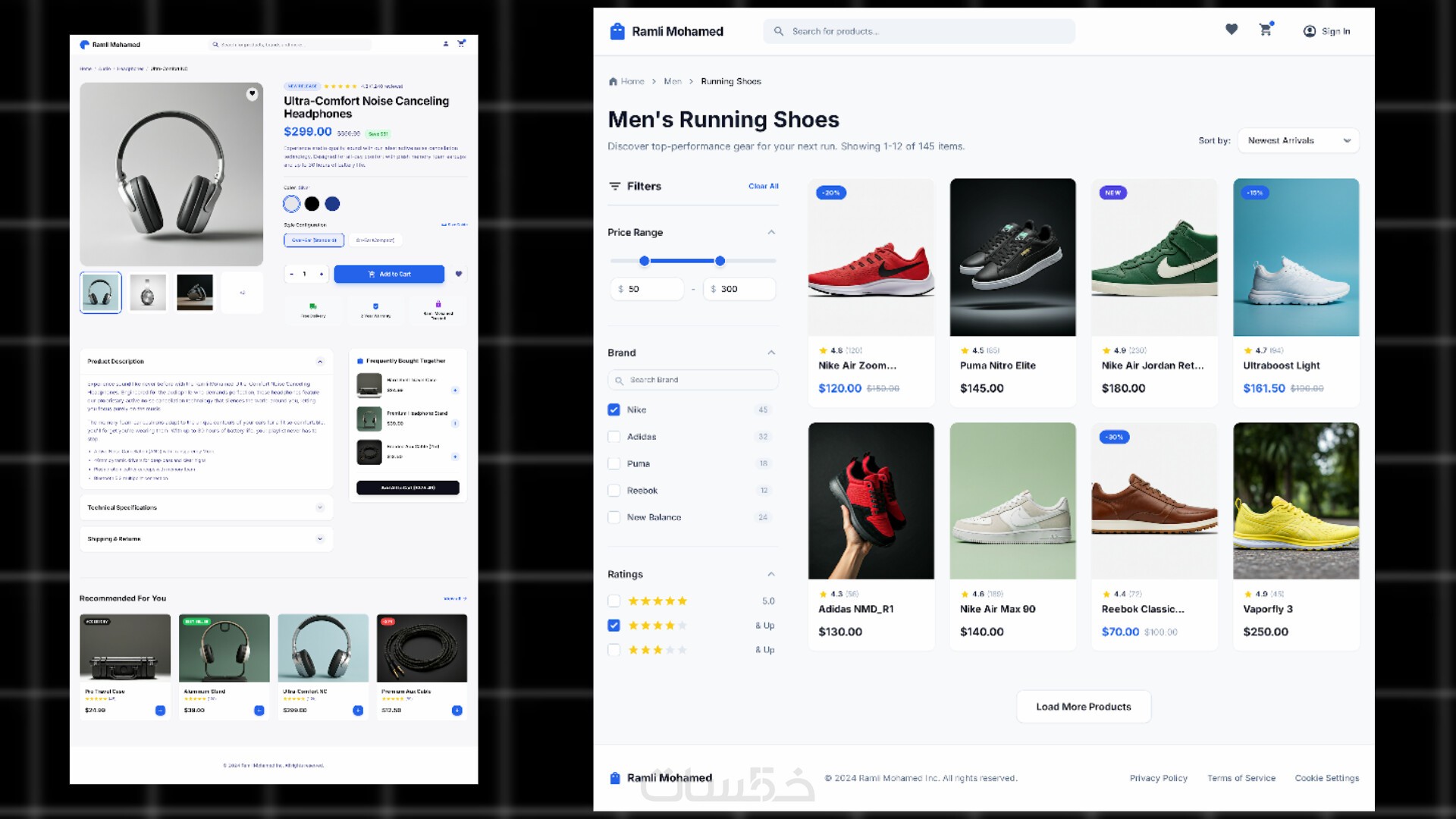Check the Adidas brand checkbox
This screenshot has height=819, width=1456.
coord(614,437)
